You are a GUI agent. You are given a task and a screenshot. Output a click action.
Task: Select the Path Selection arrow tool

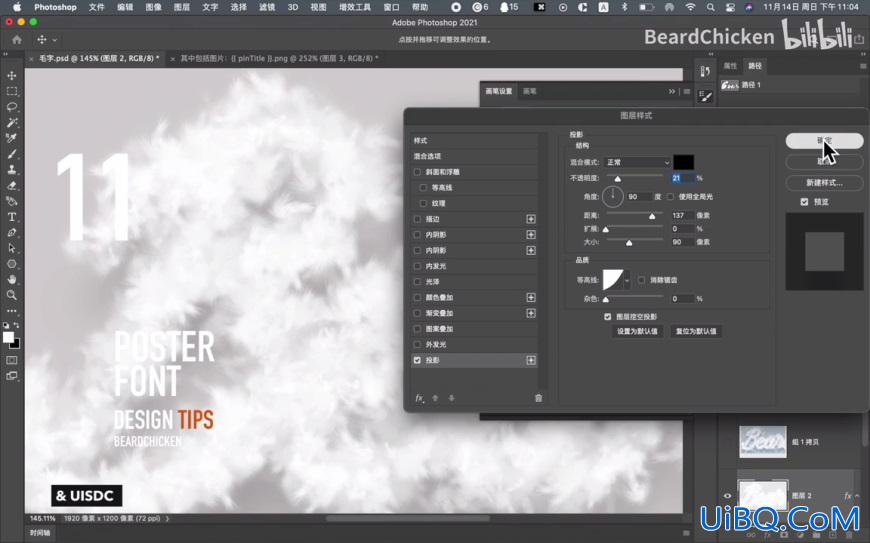tap(12, 248)
